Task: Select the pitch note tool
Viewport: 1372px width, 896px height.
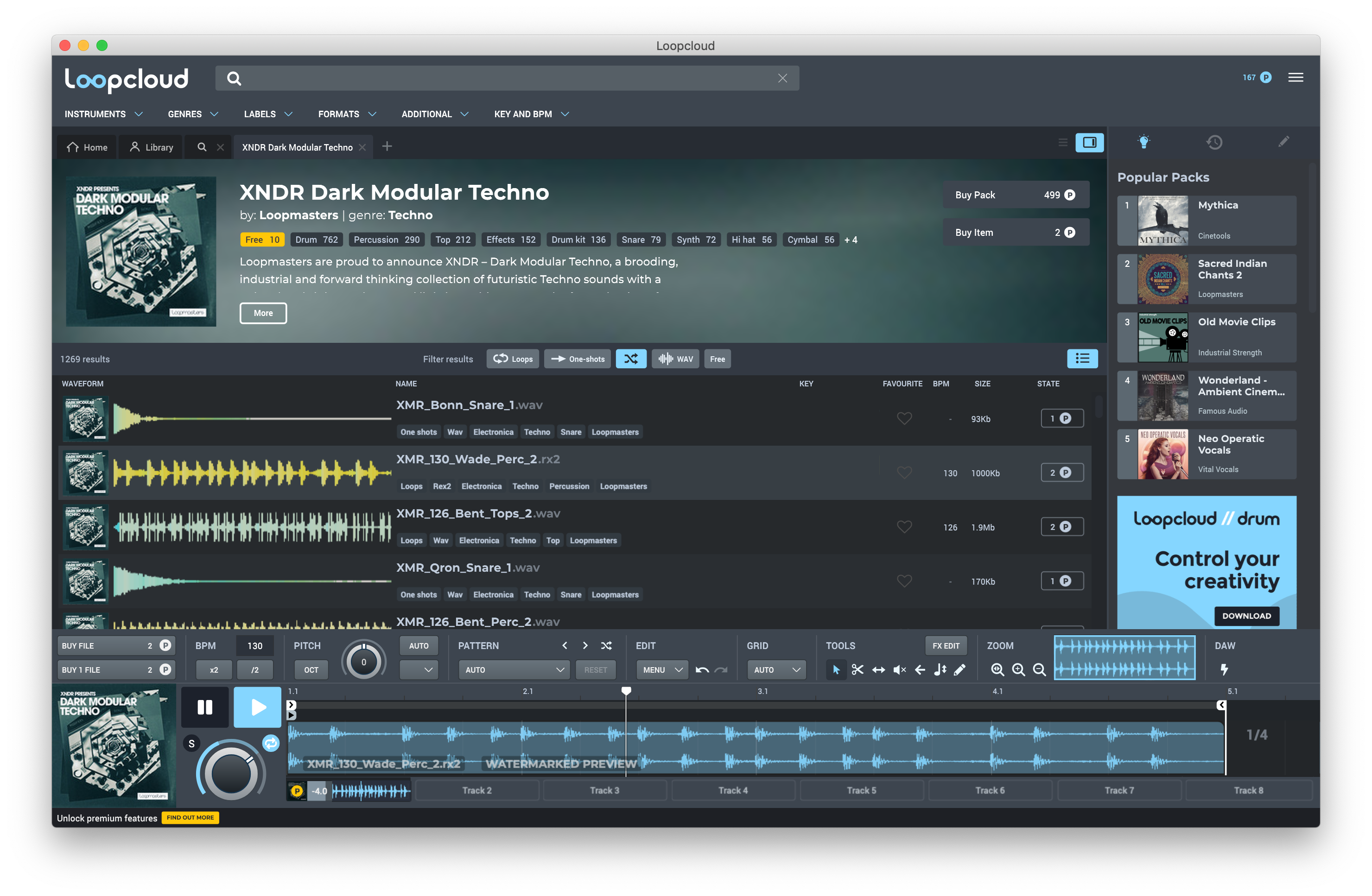Action: tap(940, 669)
